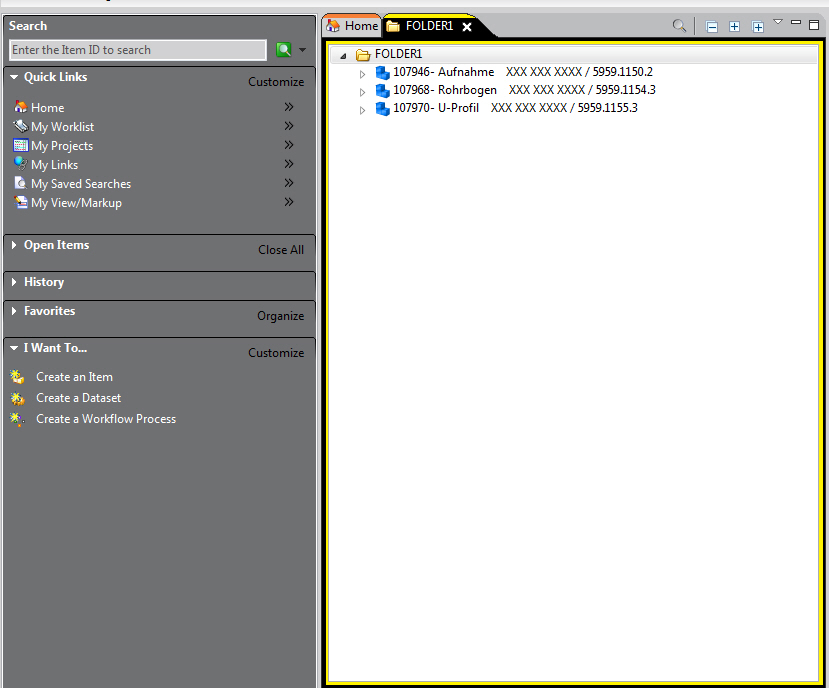Open My Projects link
This screenshot has height=688, width=829.
click(62, 146)
